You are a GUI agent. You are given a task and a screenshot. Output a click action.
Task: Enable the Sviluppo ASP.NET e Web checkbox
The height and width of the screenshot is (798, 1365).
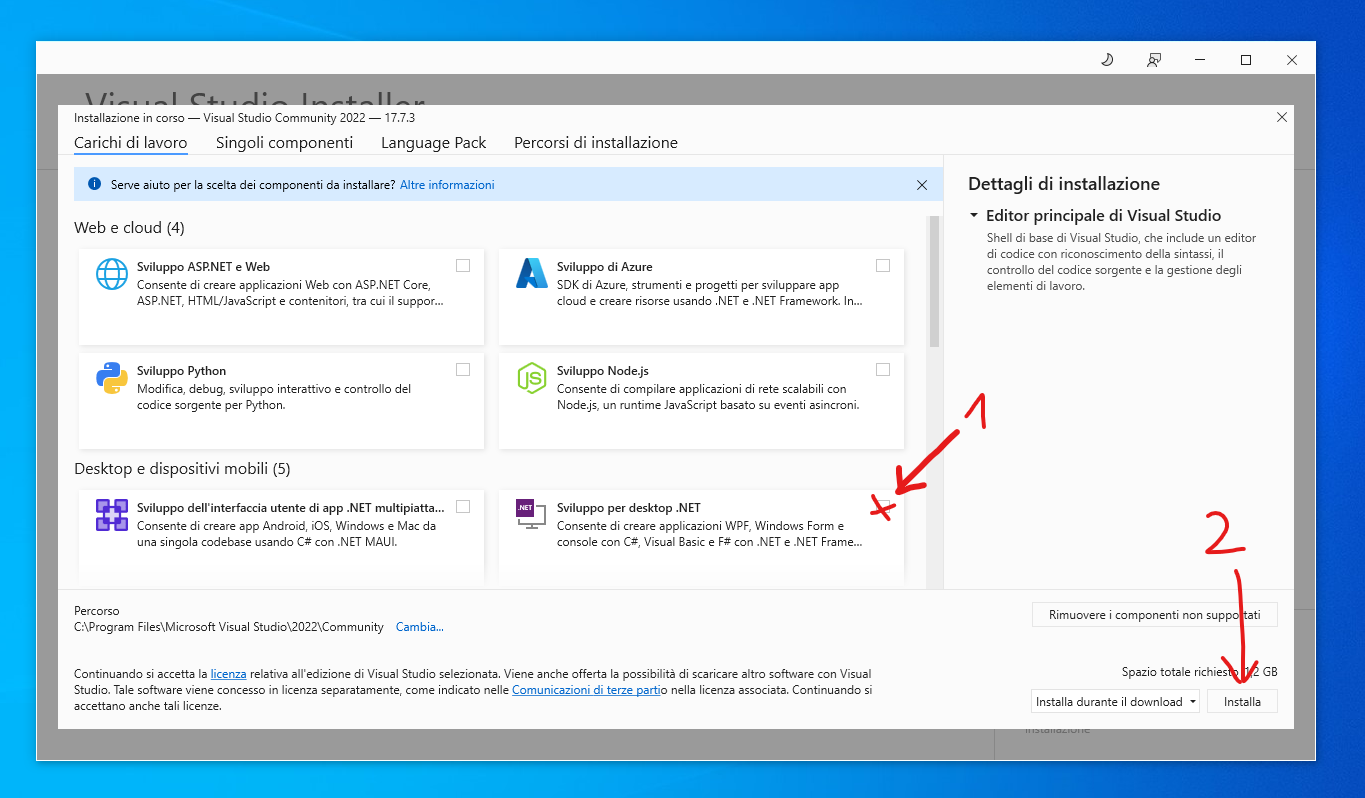pos(463,266)
